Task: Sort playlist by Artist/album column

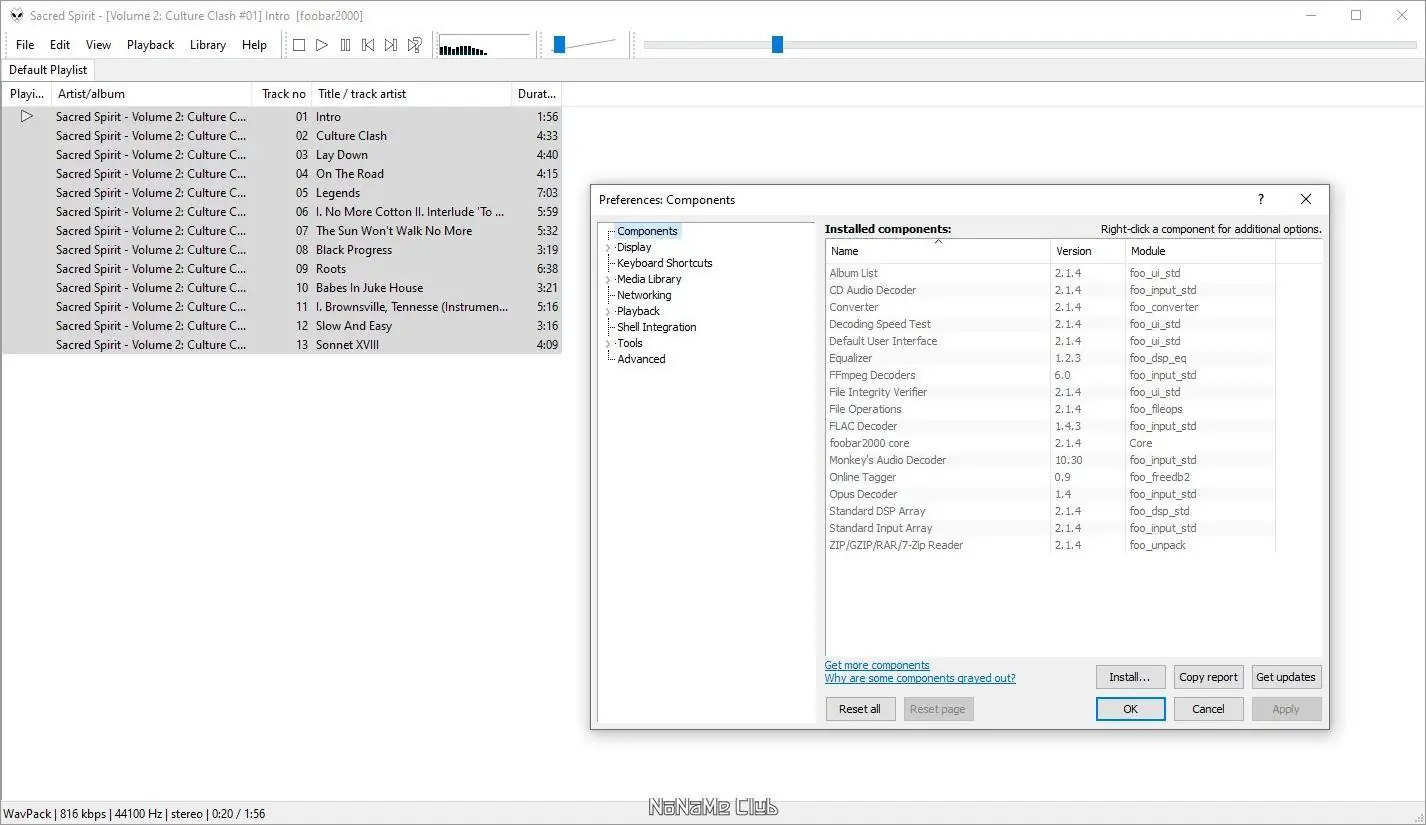Action: point(151,94)
